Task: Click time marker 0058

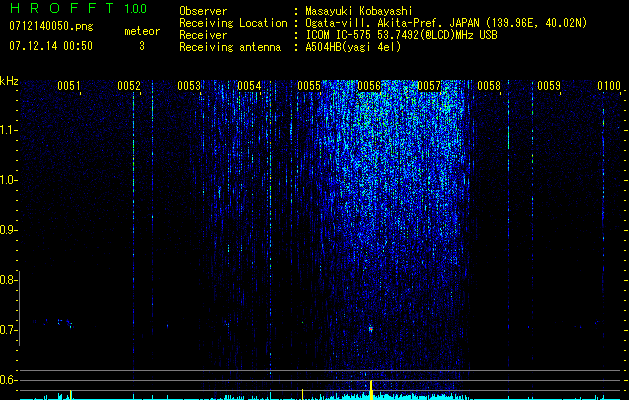Action: [x=489, y=86]
